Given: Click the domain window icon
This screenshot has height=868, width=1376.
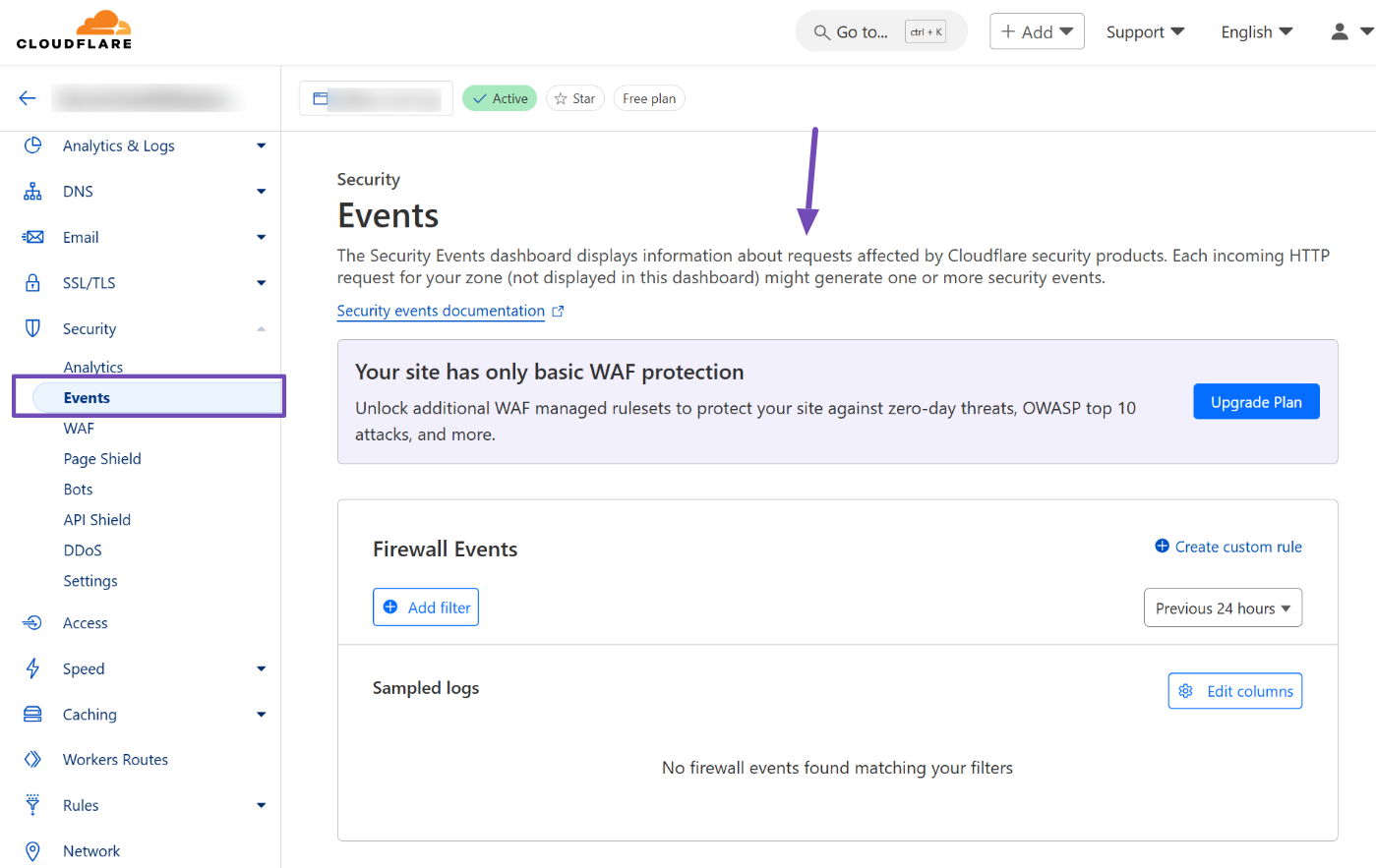Looking at the screenshot, I should tap(320, 98).
